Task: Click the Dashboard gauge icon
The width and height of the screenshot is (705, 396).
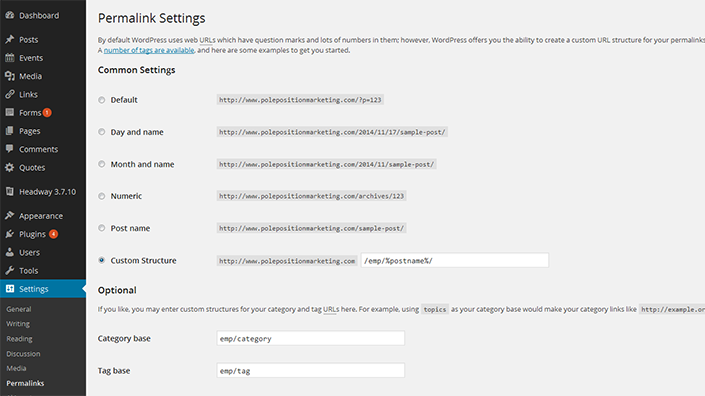Action: (x=10, y=15)
